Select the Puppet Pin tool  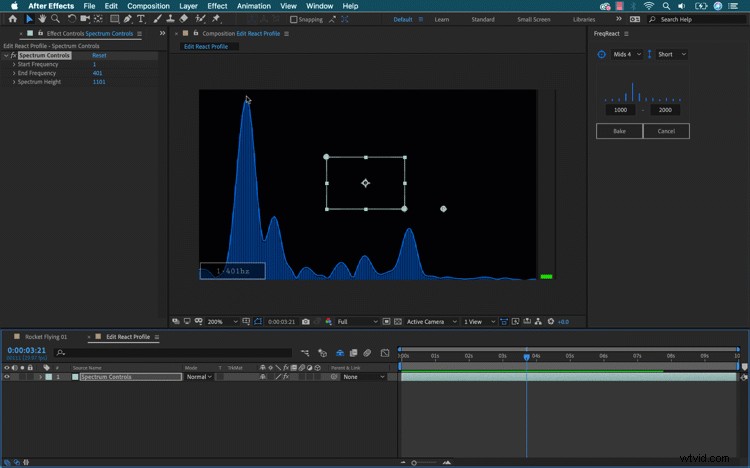coord(216,19)
